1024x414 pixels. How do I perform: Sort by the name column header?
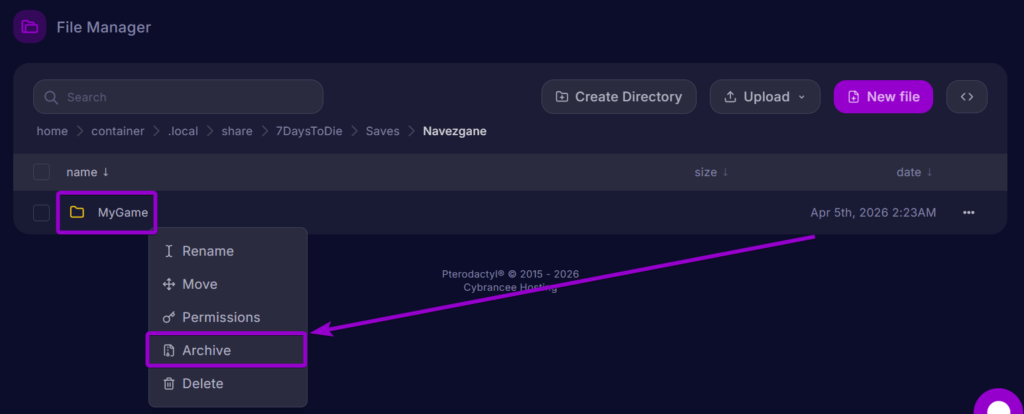click(82, 172)
